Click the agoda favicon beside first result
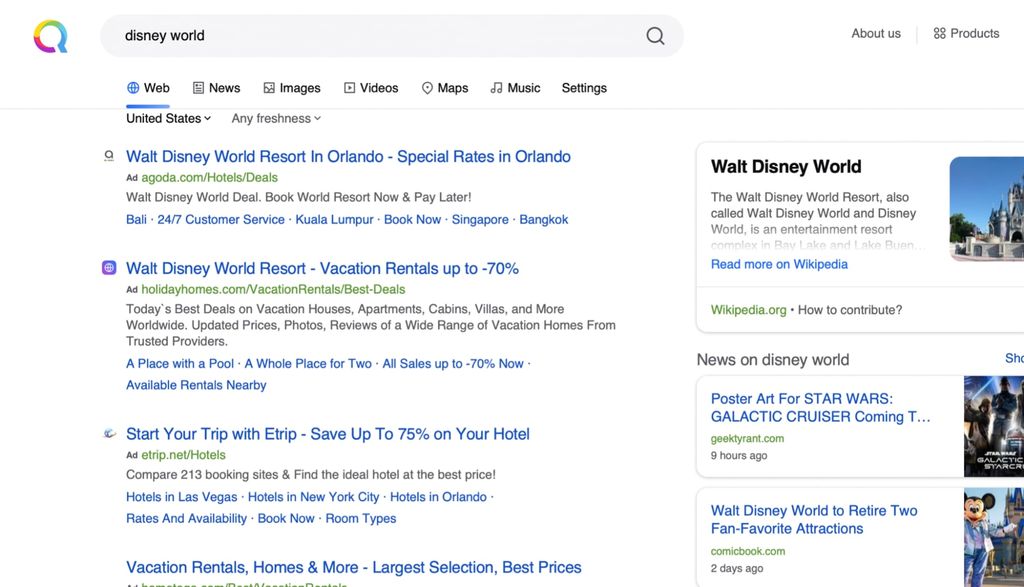 pyautogui.click(x=110, y=156)
